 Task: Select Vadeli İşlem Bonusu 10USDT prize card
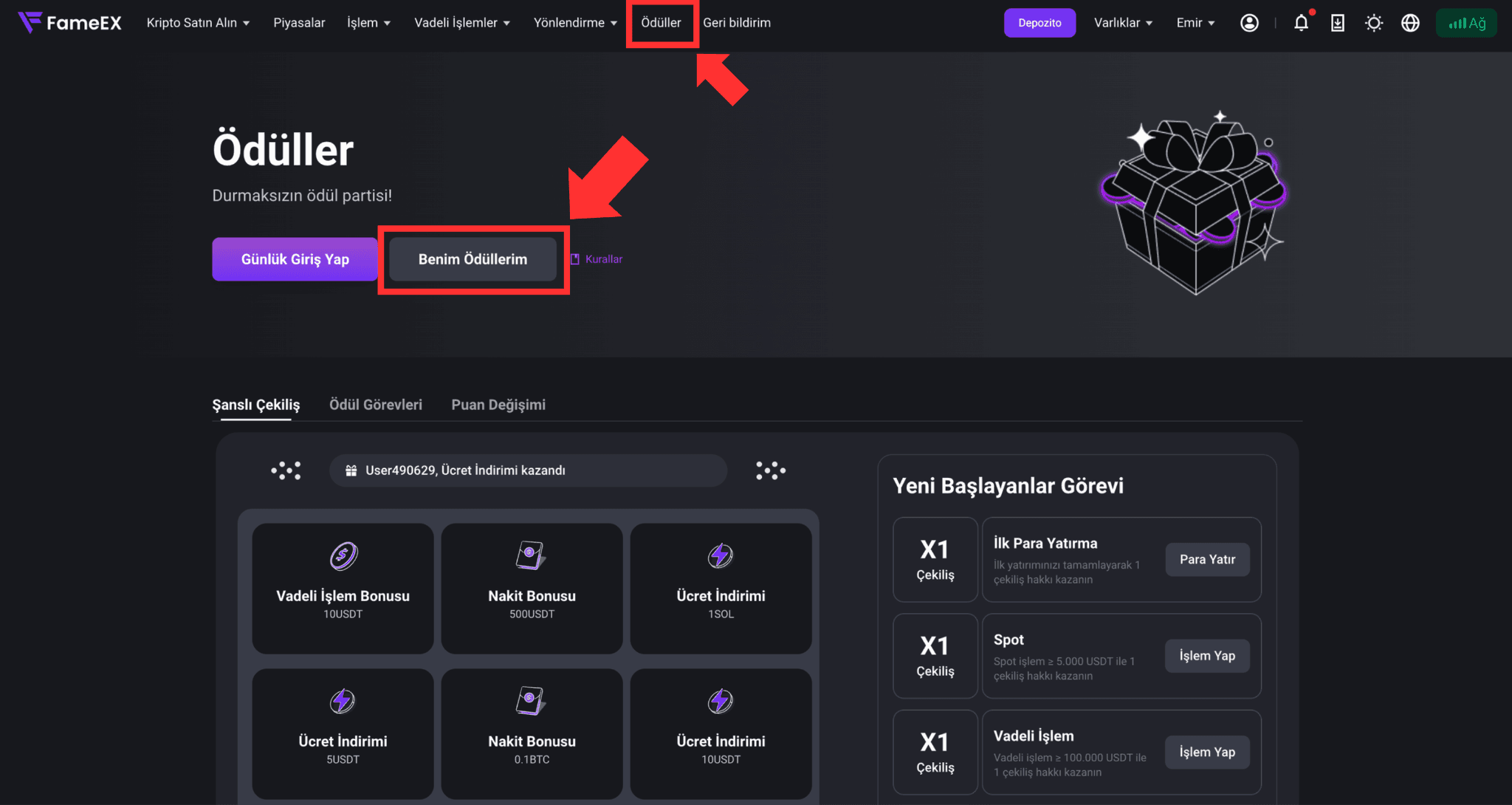pos(343,589)
